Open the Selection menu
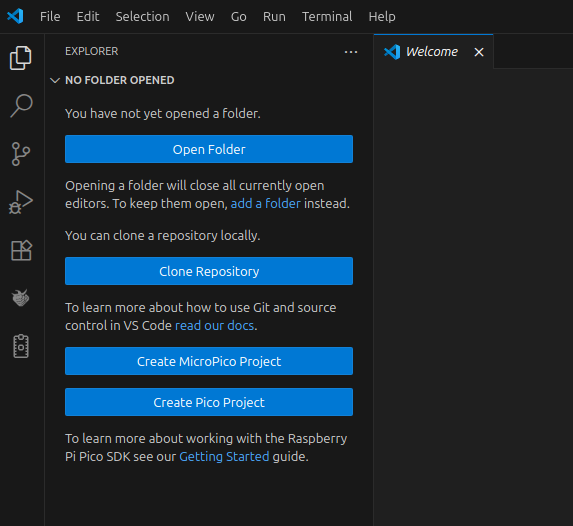573x526 pixels. tap(143, 16)
